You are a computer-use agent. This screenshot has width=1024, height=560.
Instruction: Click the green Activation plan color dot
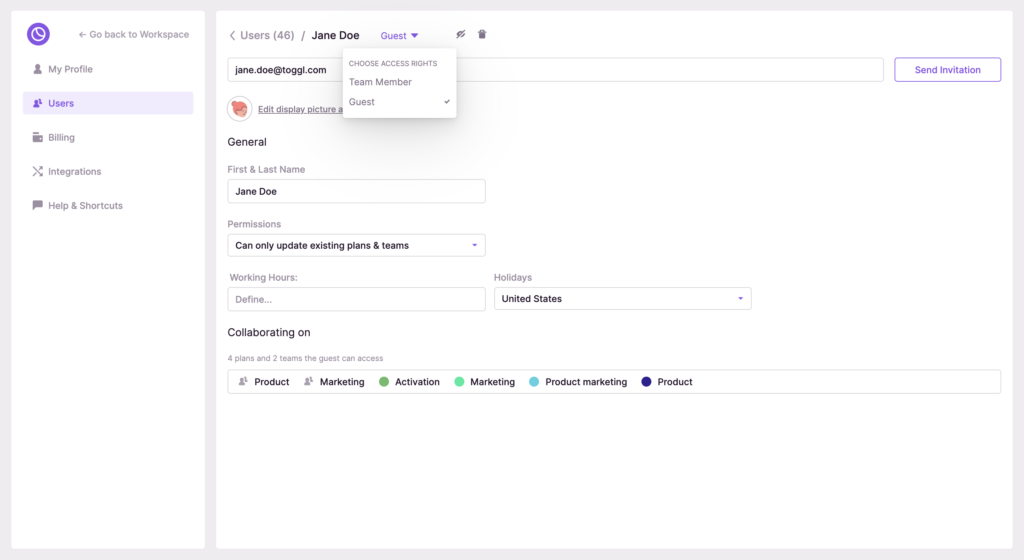tap(384, 382)
